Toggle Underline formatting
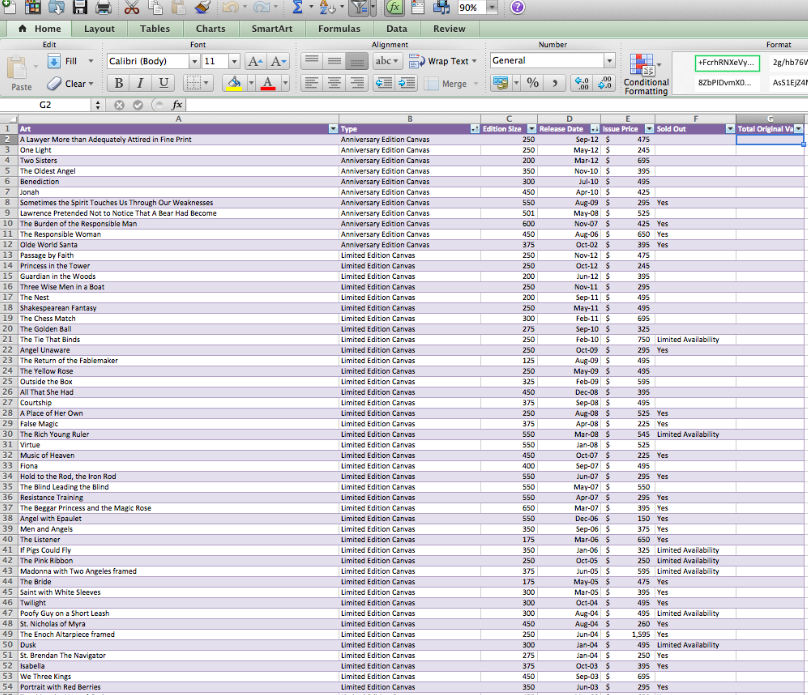808x695 pixels. pos(163,83)
